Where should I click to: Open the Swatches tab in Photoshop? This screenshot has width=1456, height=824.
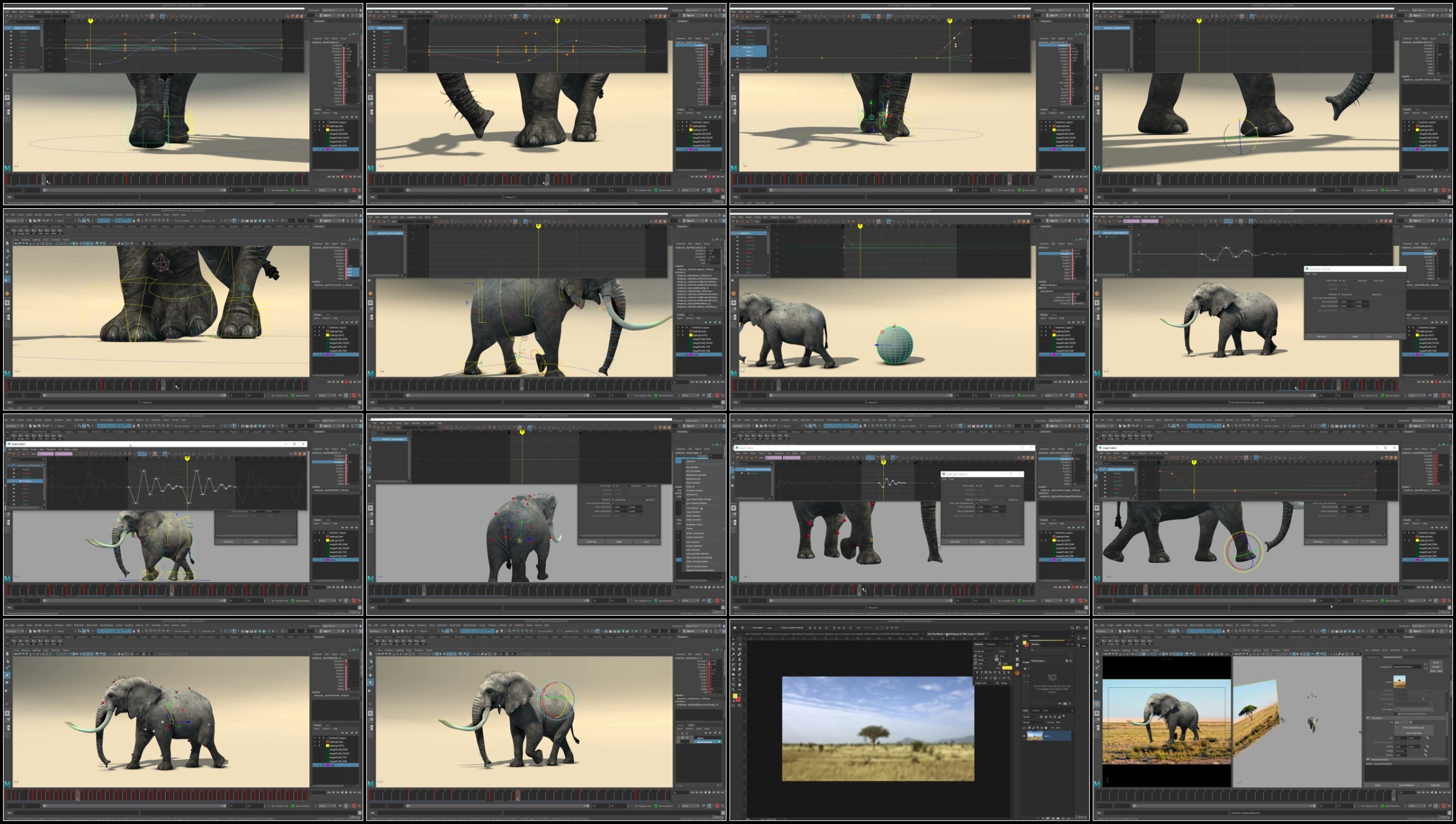(x=1035, y=636)
